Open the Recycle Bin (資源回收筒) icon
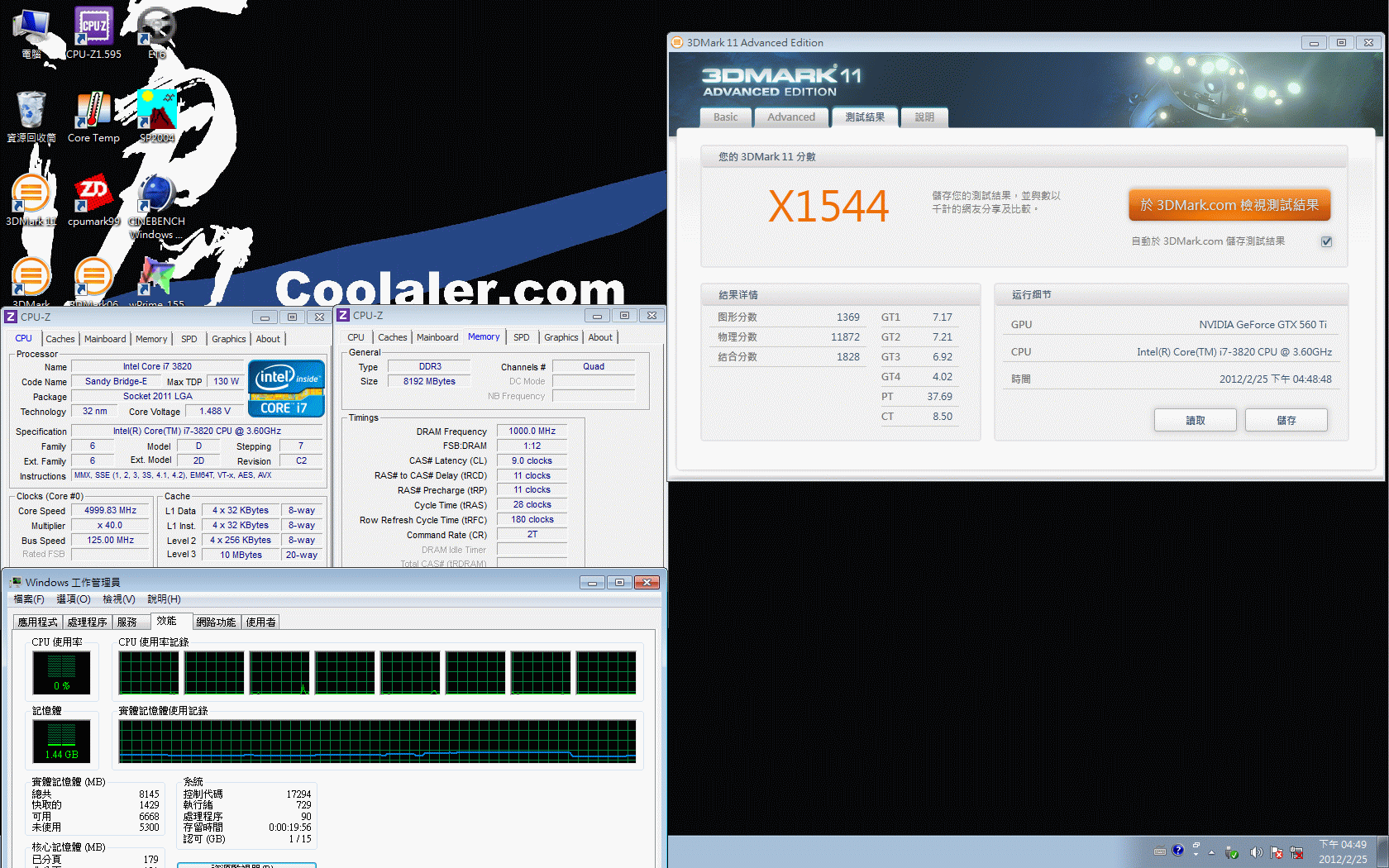 pyautogui.click(x=31, y=117)
